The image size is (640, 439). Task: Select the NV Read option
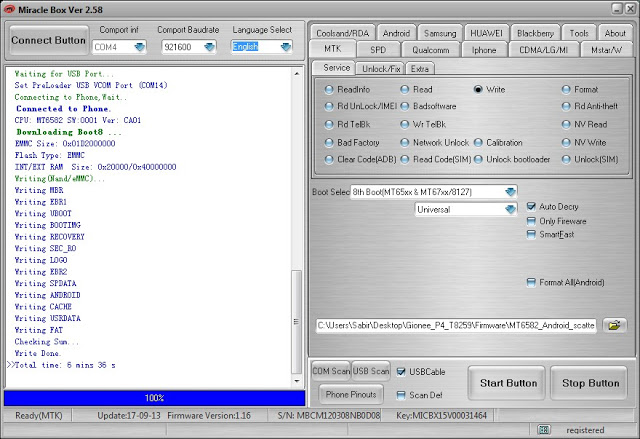[x=584, y=124]
